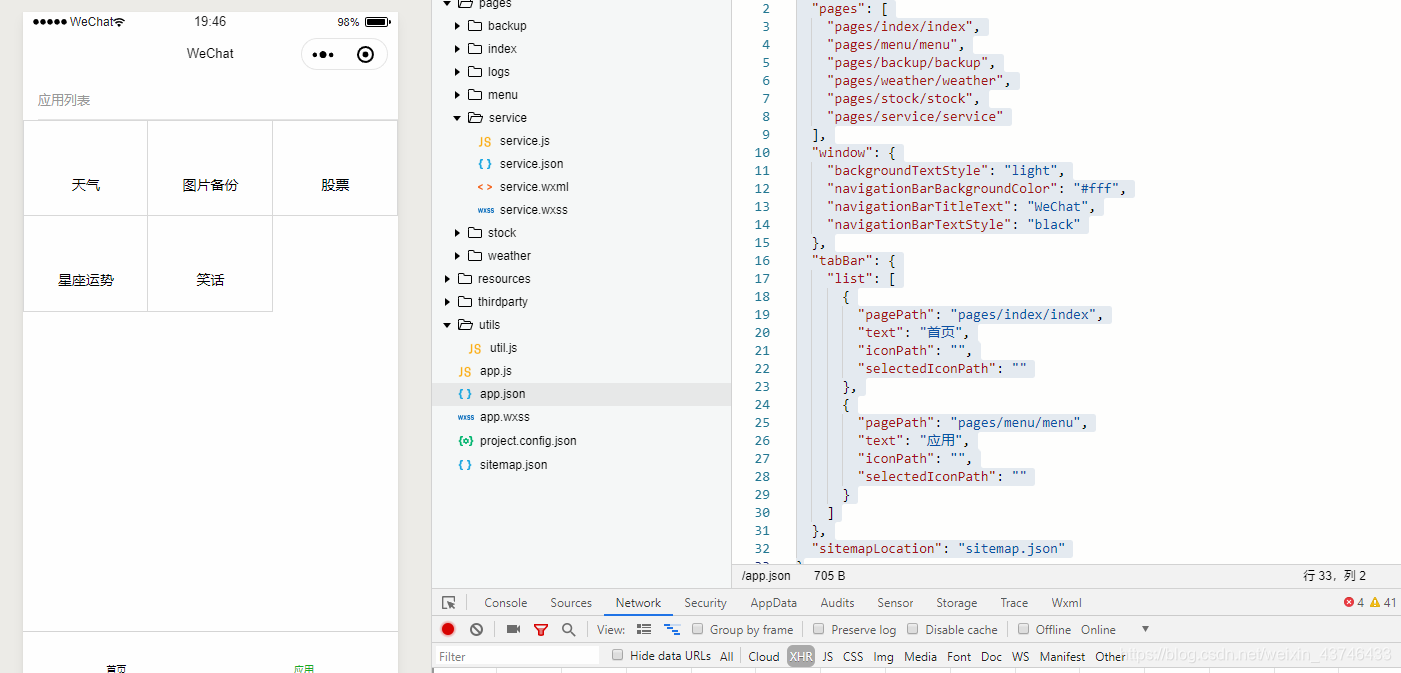Toggle the XHR request type filter
1401x673 pixels.
801,656
